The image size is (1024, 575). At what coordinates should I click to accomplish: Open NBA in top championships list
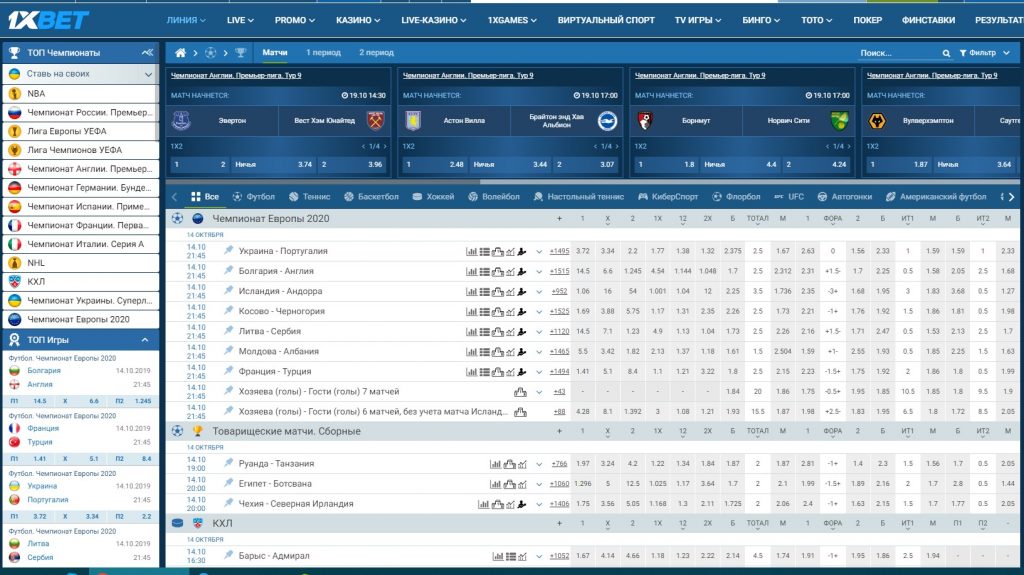point(80,93)
